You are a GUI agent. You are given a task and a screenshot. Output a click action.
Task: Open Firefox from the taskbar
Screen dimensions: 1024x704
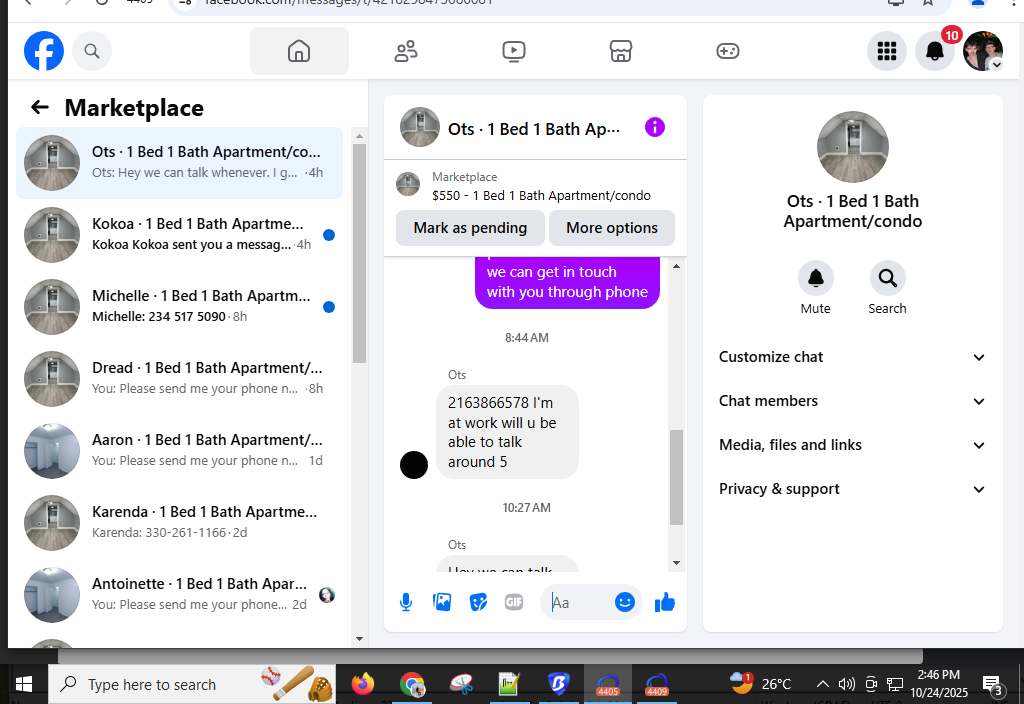coord(362,684)
